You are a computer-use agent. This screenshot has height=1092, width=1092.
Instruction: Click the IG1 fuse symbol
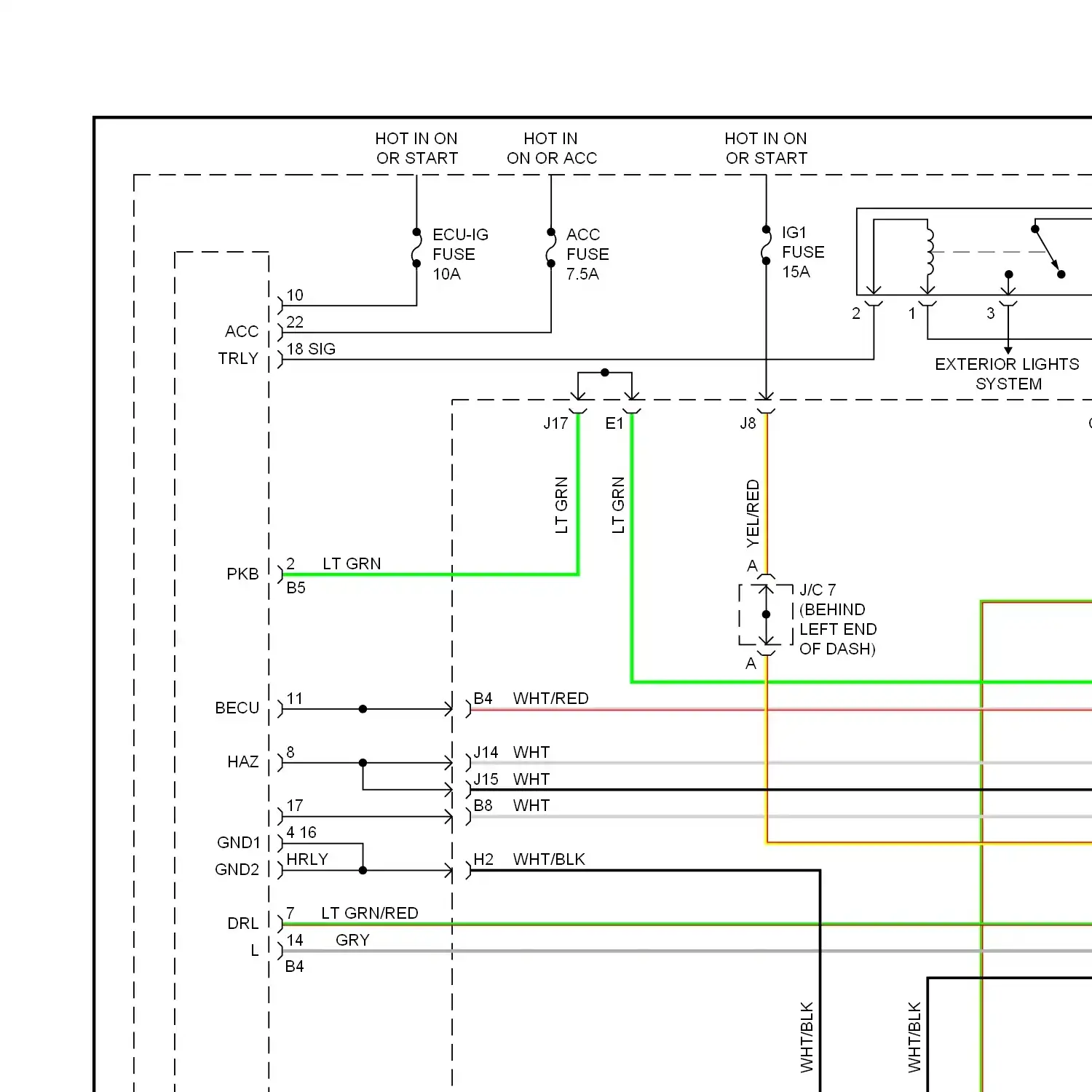point(766,245)
